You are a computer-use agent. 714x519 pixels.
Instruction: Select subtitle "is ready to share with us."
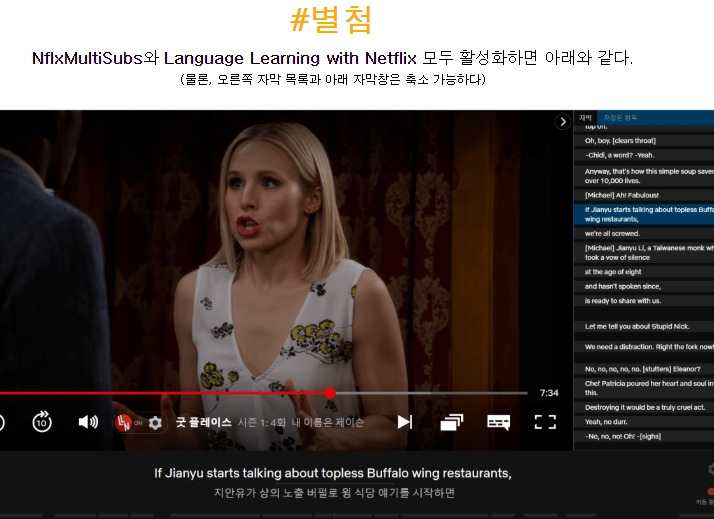[644, 301]
